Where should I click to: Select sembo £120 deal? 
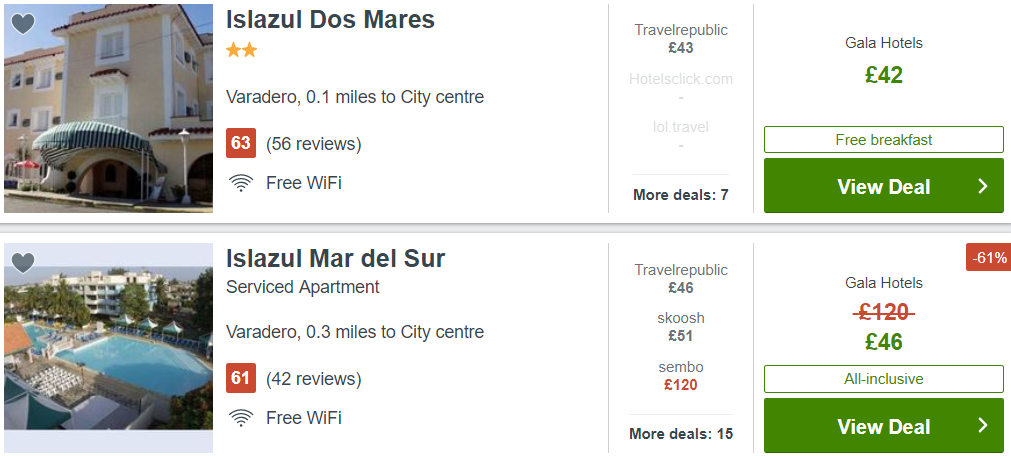[x=681, y=376]
